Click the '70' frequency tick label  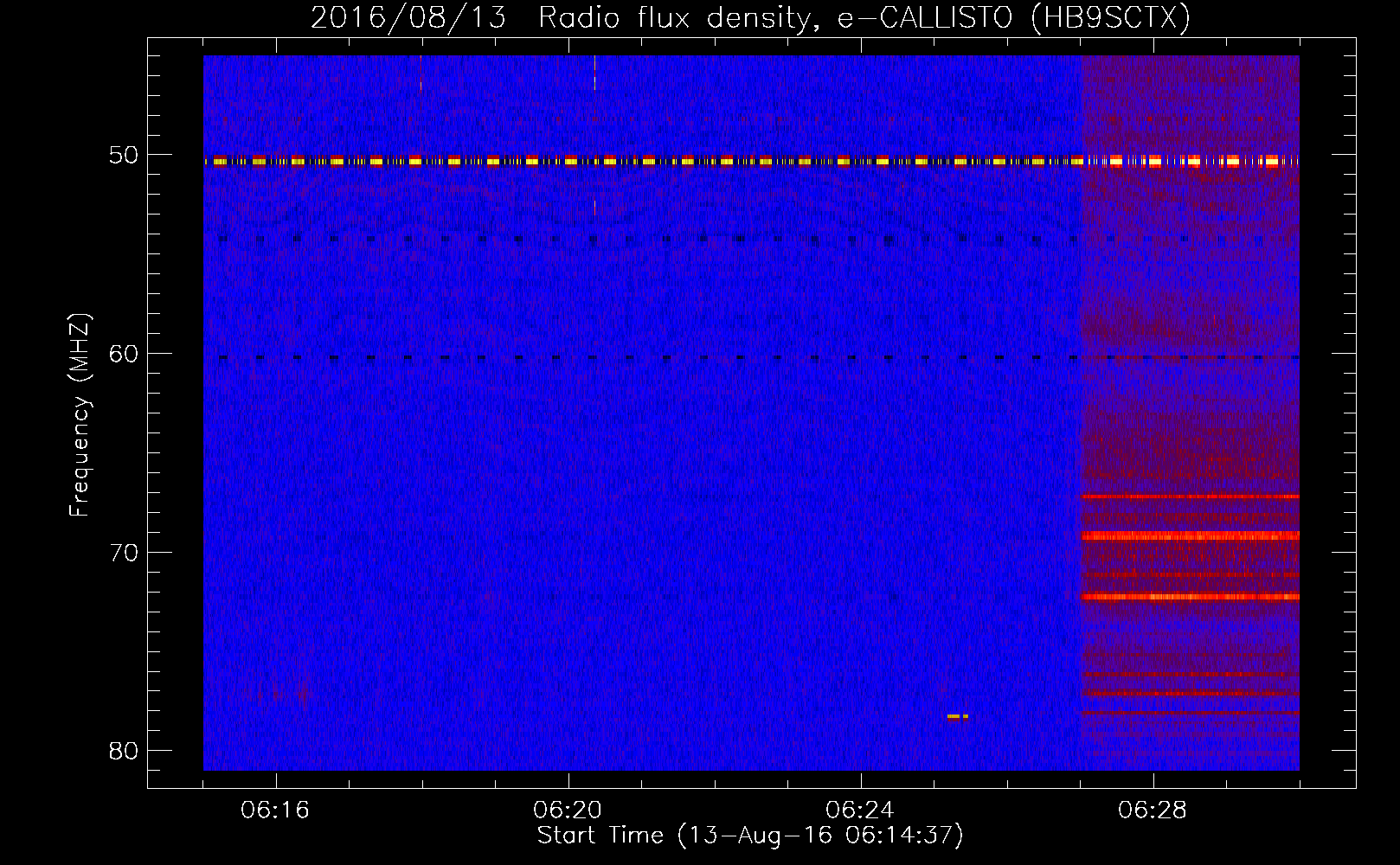(x=124, y=553)
